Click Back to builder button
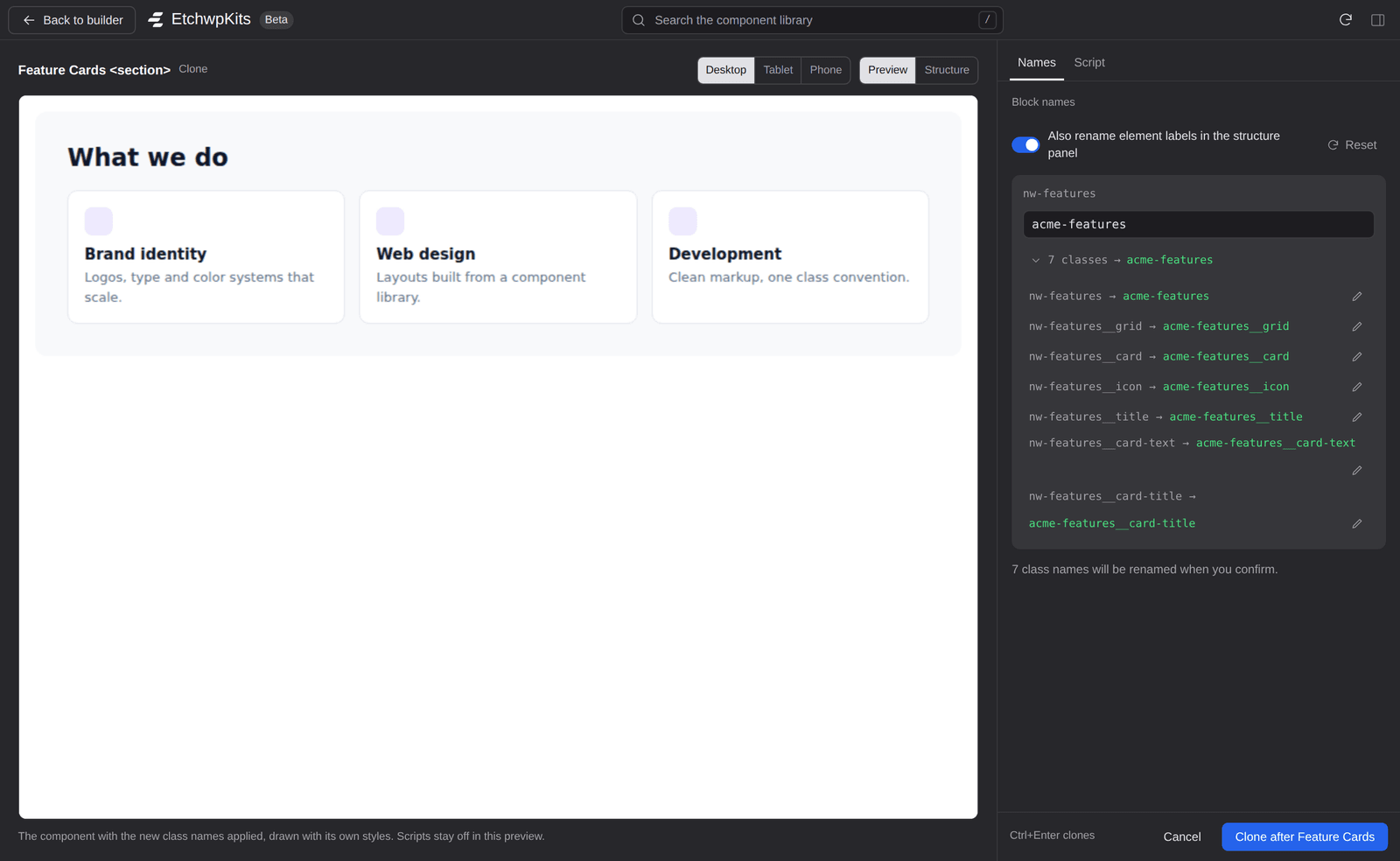The height and width of the screenshot is (861, 1400). pyautogui.click(x=72, y=20)
